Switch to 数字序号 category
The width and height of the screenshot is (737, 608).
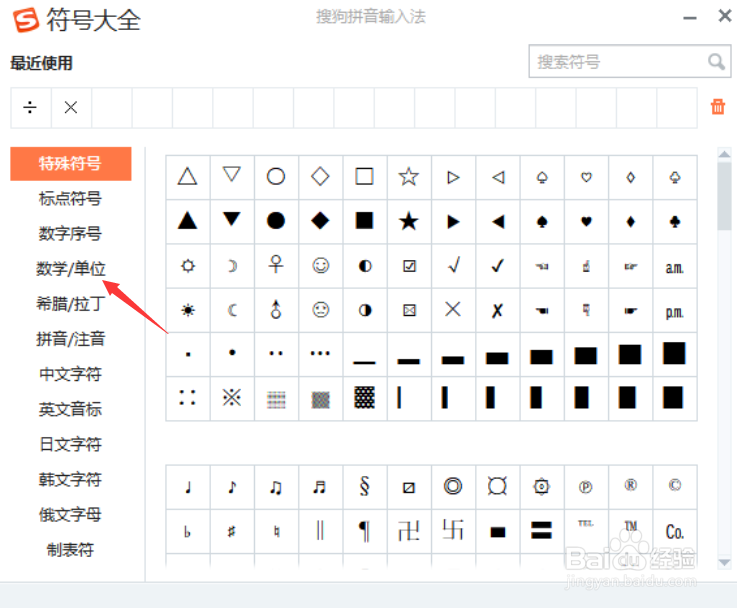coord(71,234)
